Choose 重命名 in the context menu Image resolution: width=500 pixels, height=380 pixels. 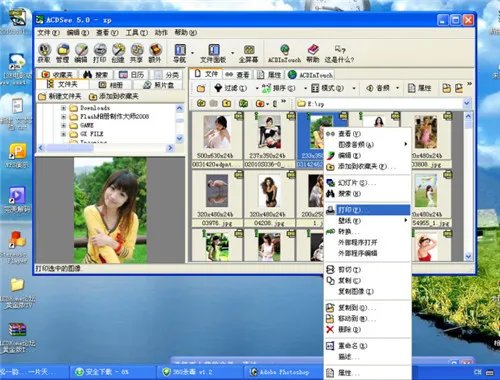click(x=367, y=346)
